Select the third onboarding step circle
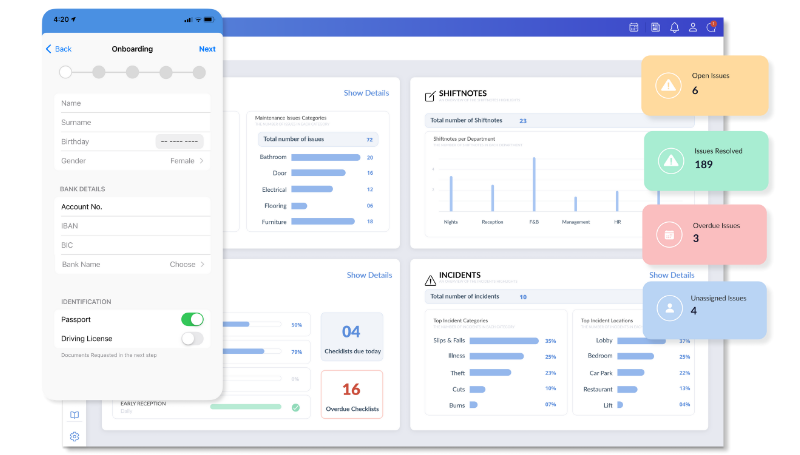 133,72
